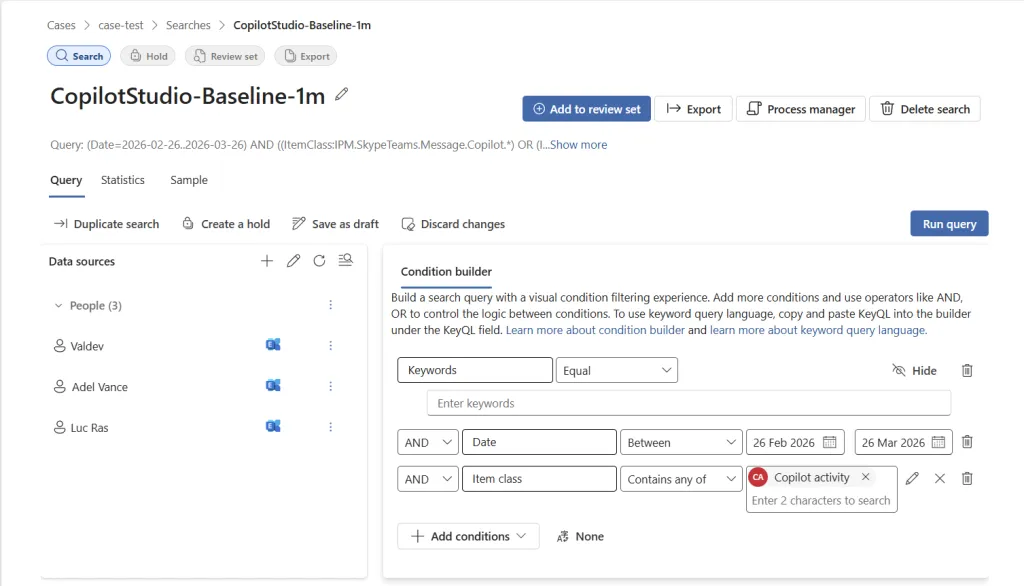Add a data source with plus icon
This screenshot has height=586, width=1024.
(266, 261)
